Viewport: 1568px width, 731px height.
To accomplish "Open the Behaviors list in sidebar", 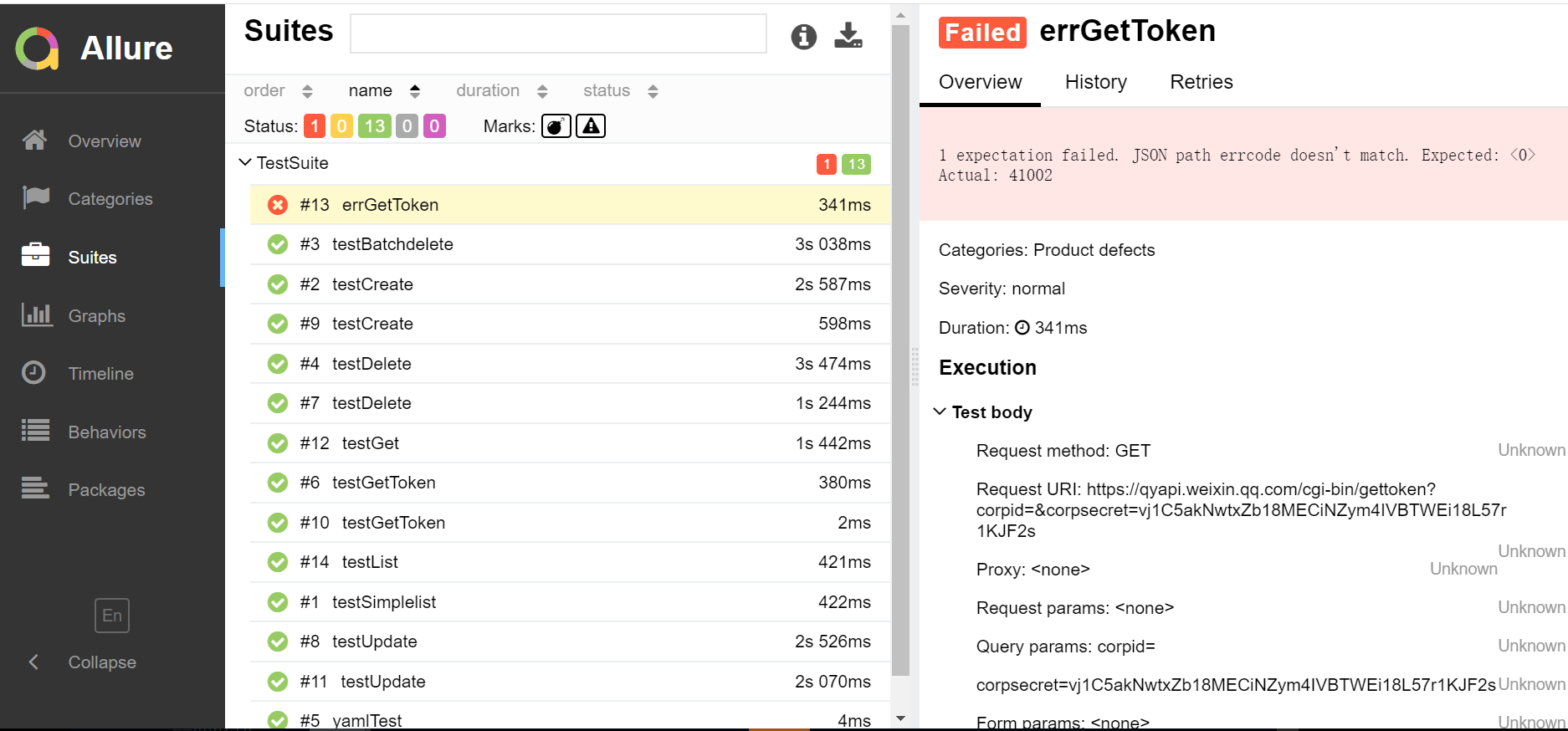I will pyautogui.click(x=106, y=432).
